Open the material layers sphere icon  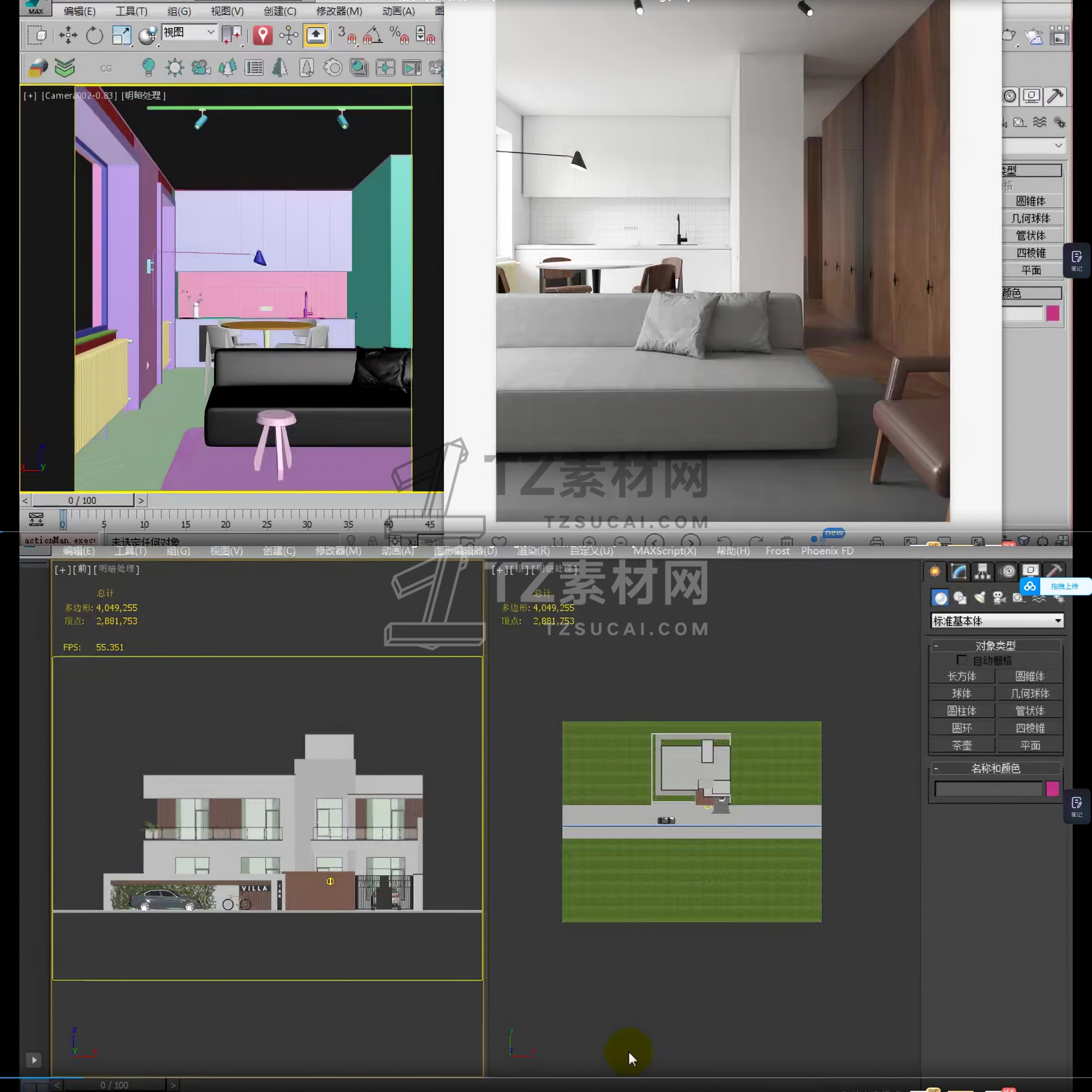[38, 68]
